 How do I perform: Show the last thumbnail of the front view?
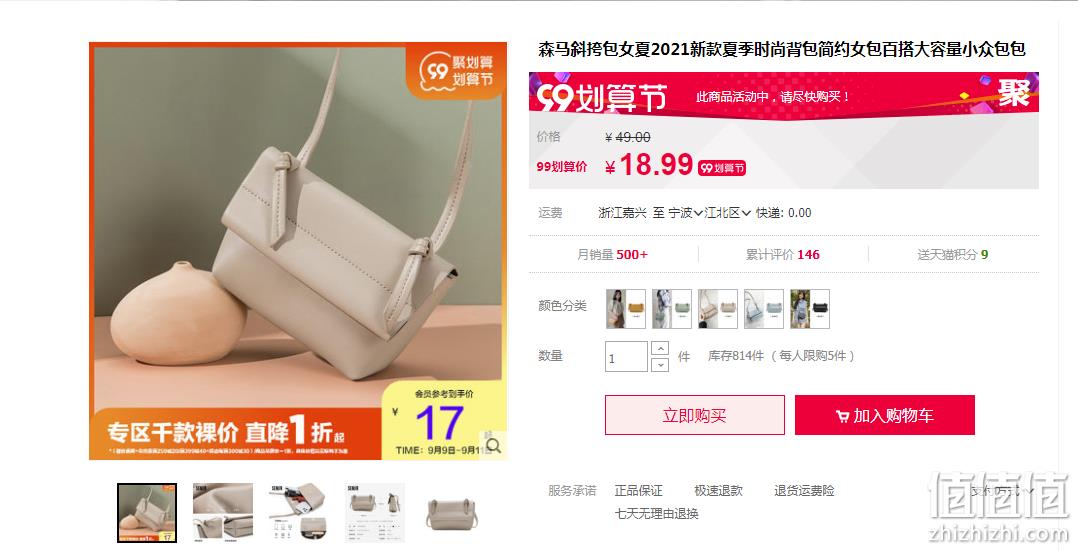point(452,512)
